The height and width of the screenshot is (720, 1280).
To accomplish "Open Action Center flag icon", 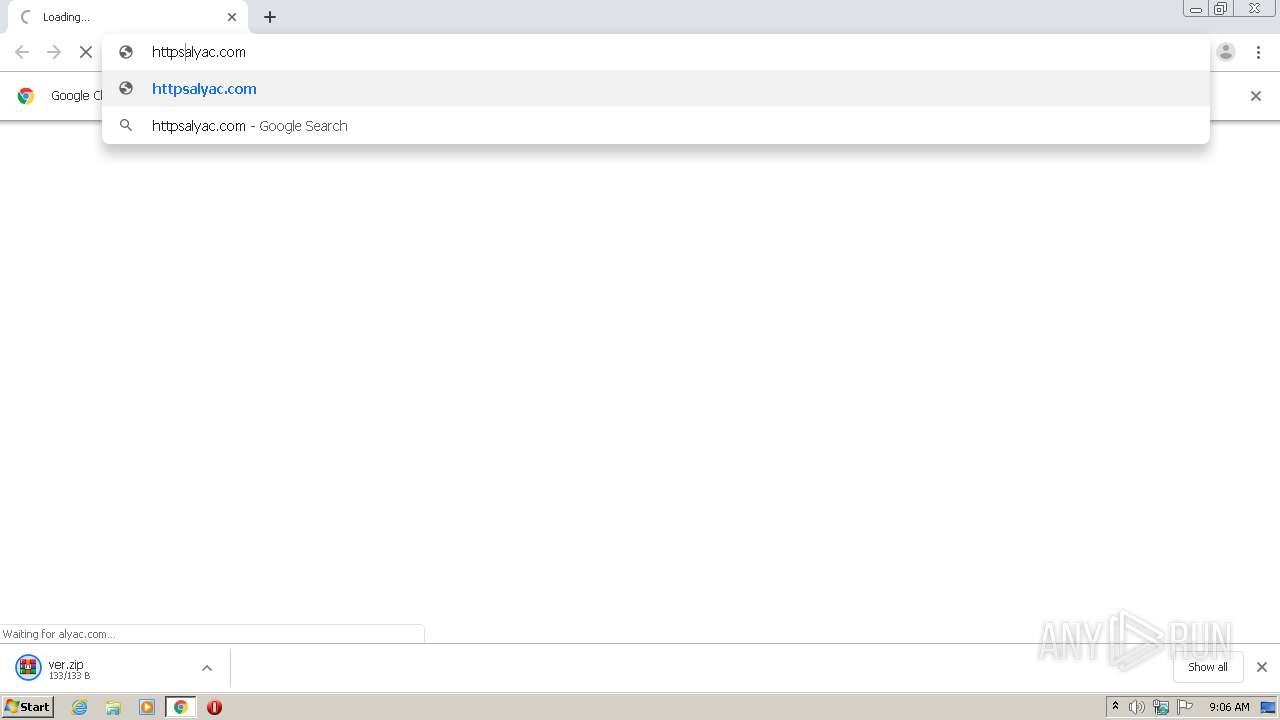I will (1185, 707).
